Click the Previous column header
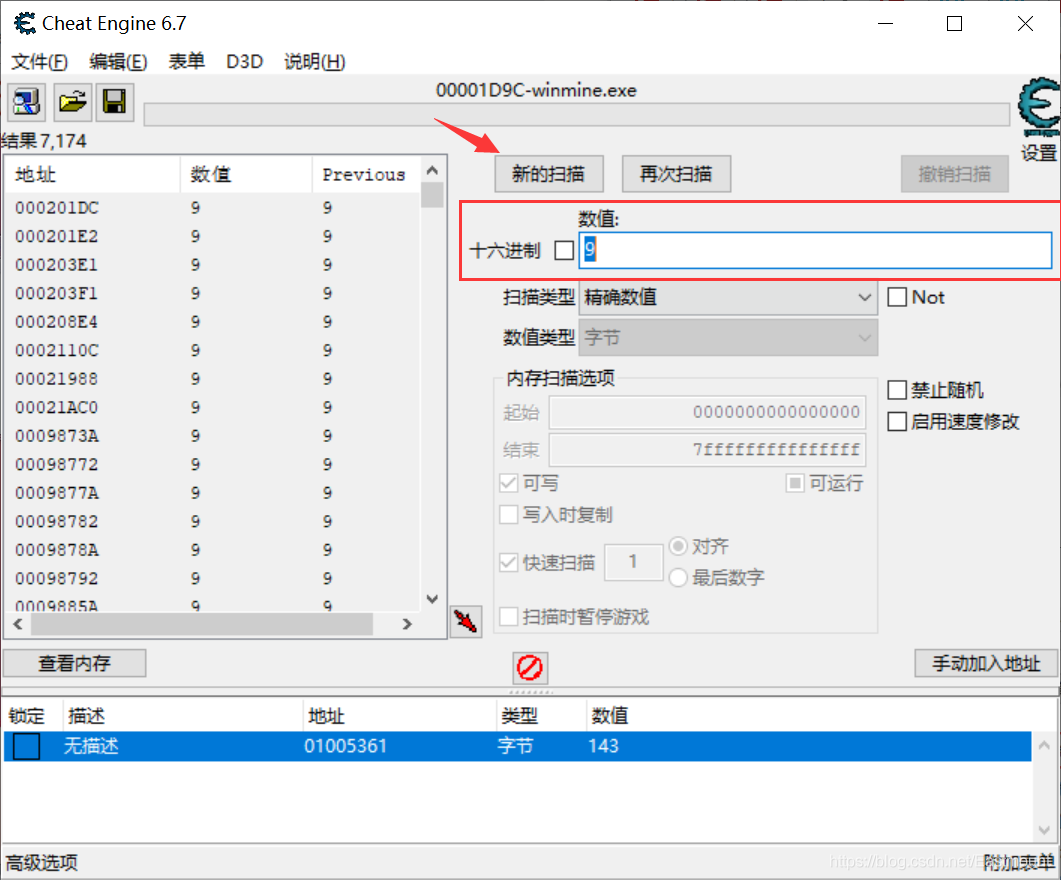Viewport: 1061px width, 880px height. (x=365, y=175)
